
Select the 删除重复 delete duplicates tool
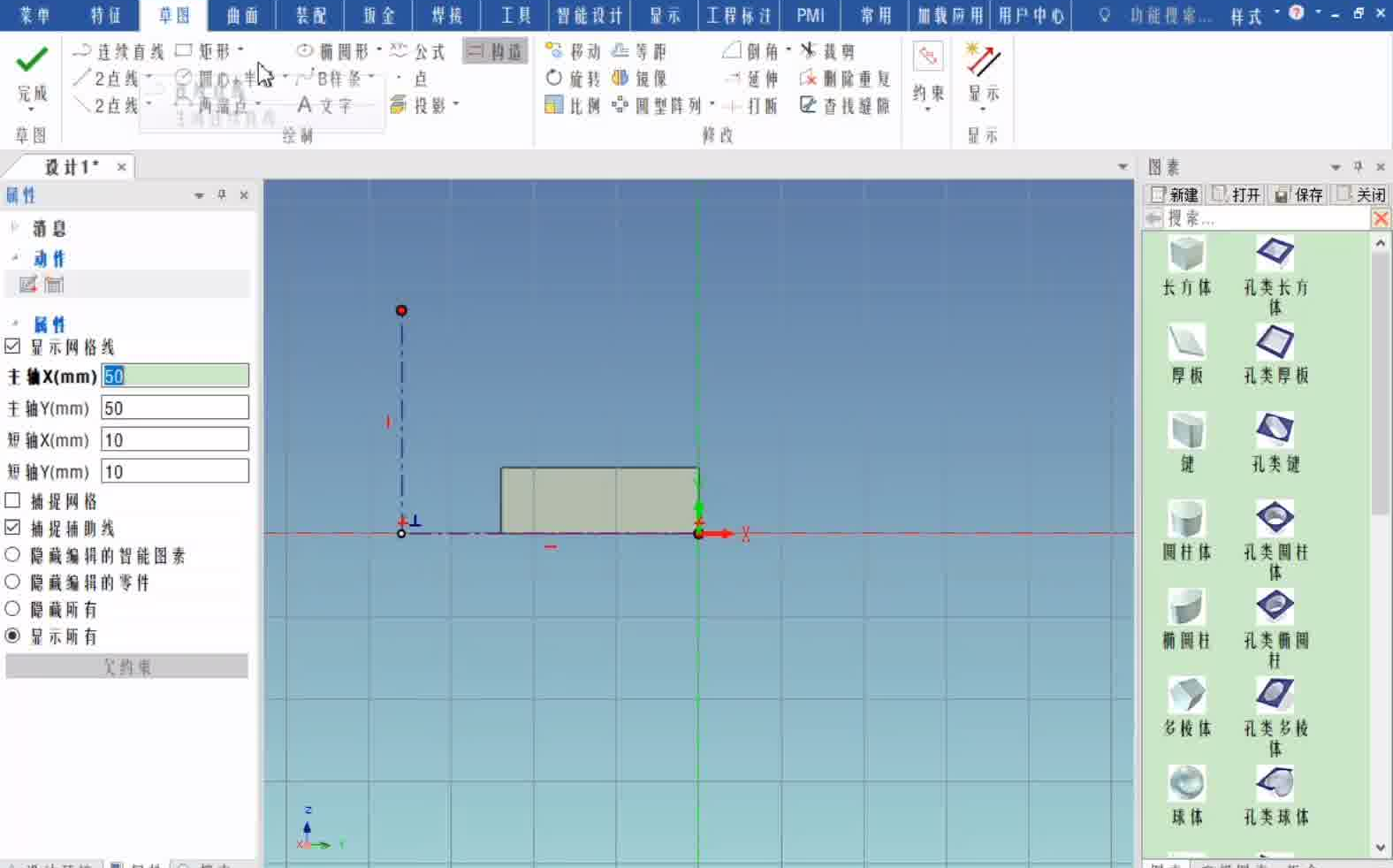[x=845, y=78]
